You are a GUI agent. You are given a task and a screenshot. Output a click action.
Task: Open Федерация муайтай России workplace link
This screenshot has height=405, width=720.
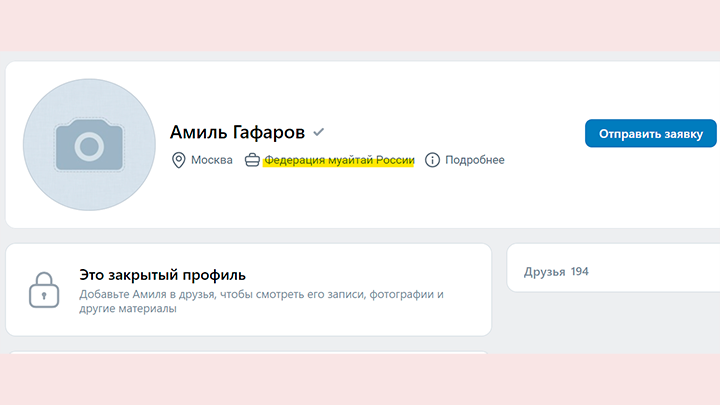tap(339, 160)
